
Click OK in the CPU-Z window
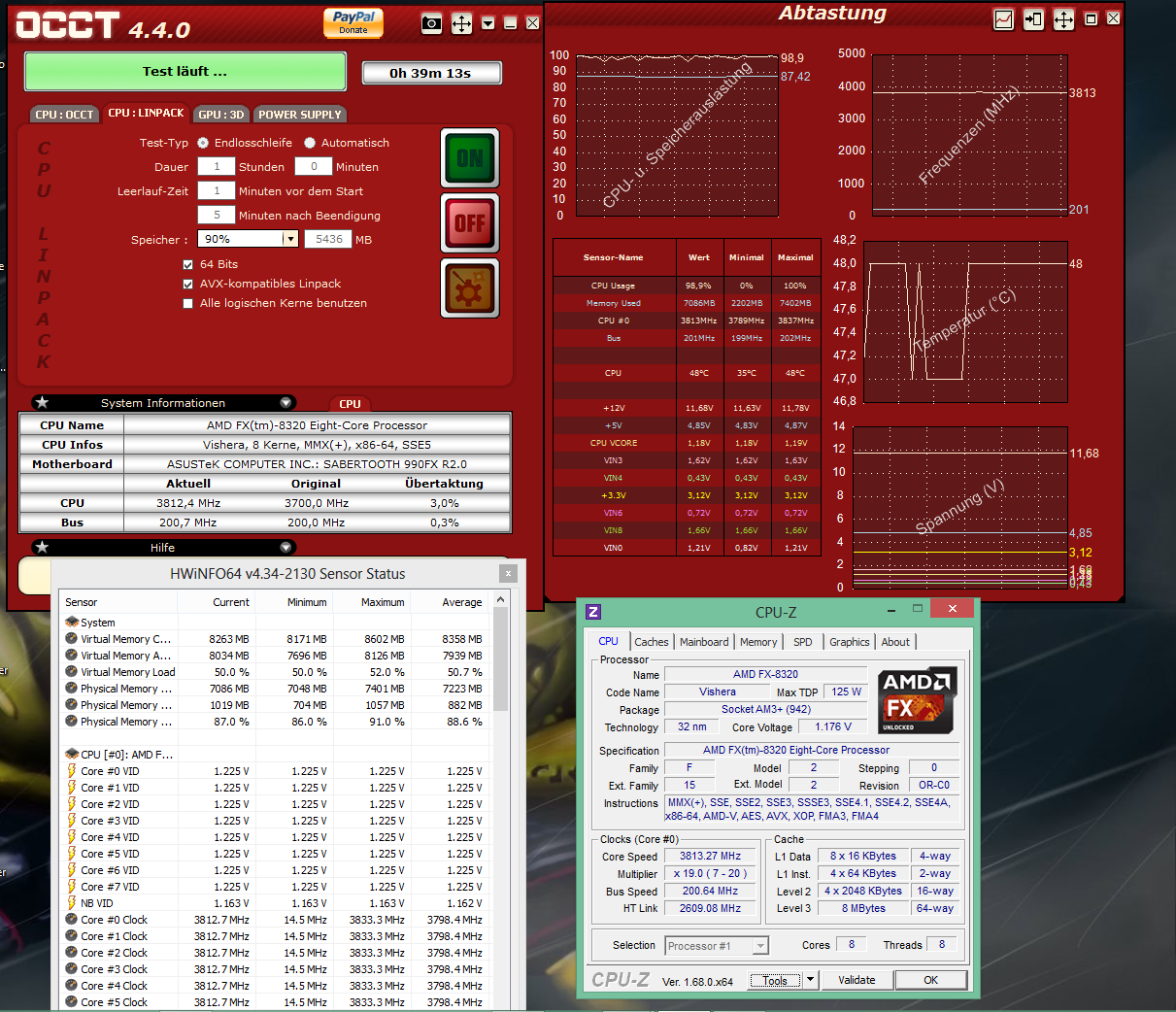930,980
